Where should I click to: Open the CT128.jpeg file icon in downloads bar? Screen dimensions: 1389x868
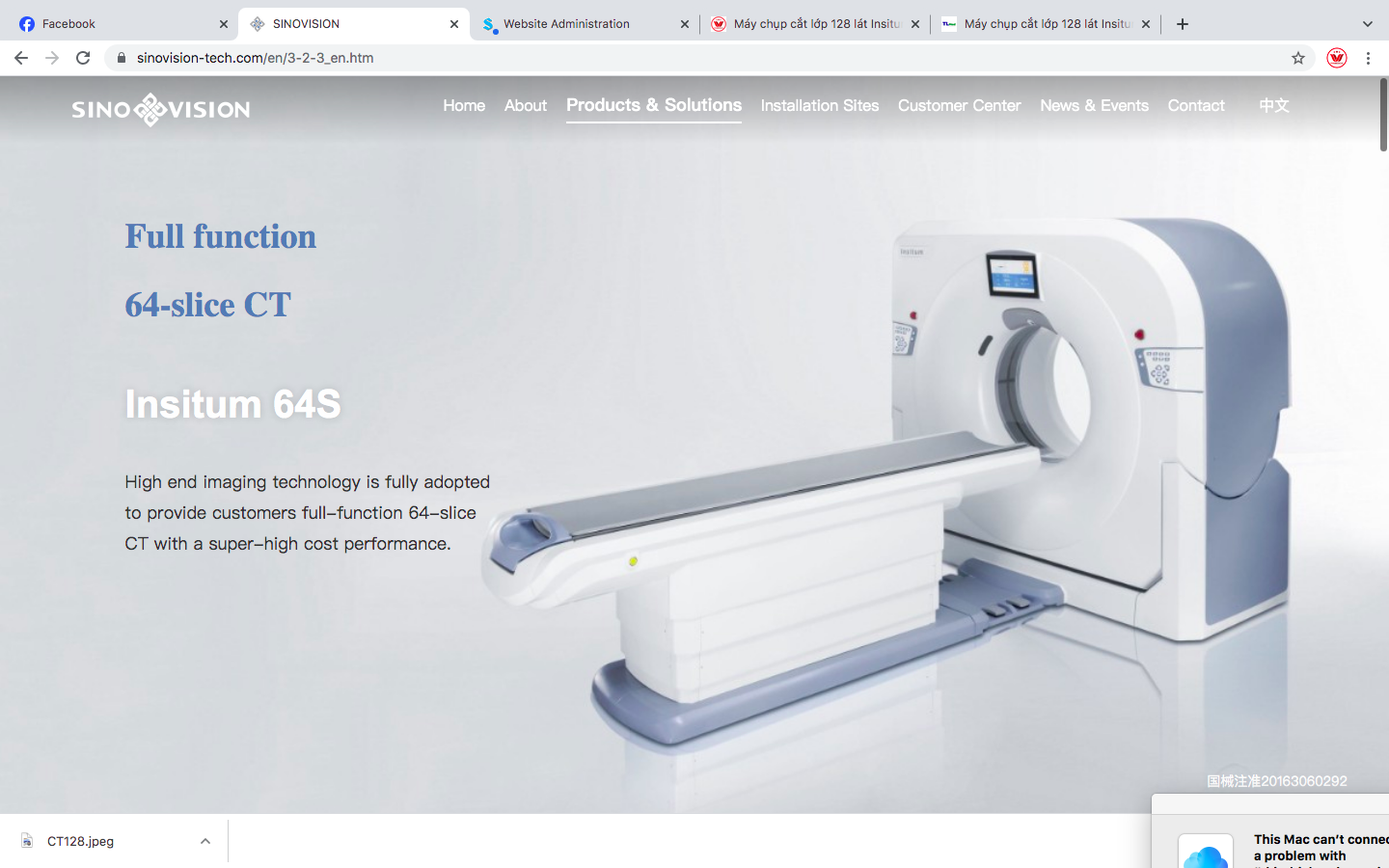pyautogui.click(x=27, y=841)
